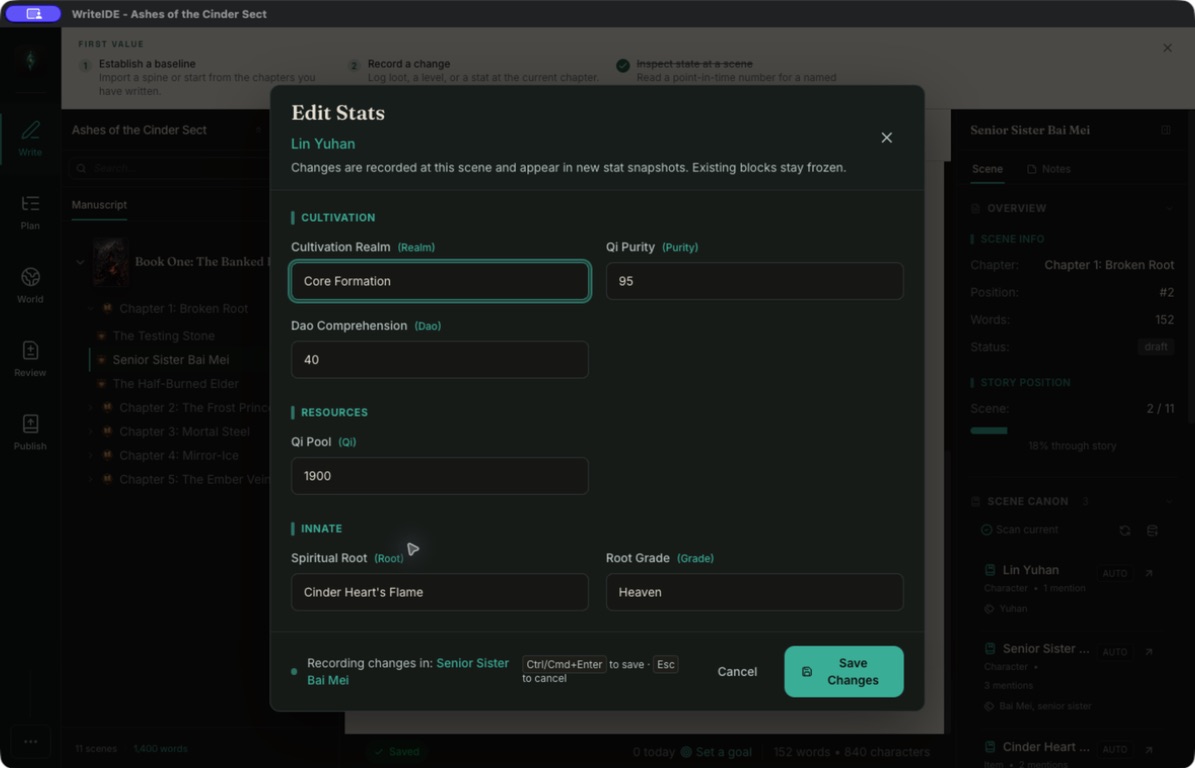Click the Save Changes button

[x=844, y=672]
